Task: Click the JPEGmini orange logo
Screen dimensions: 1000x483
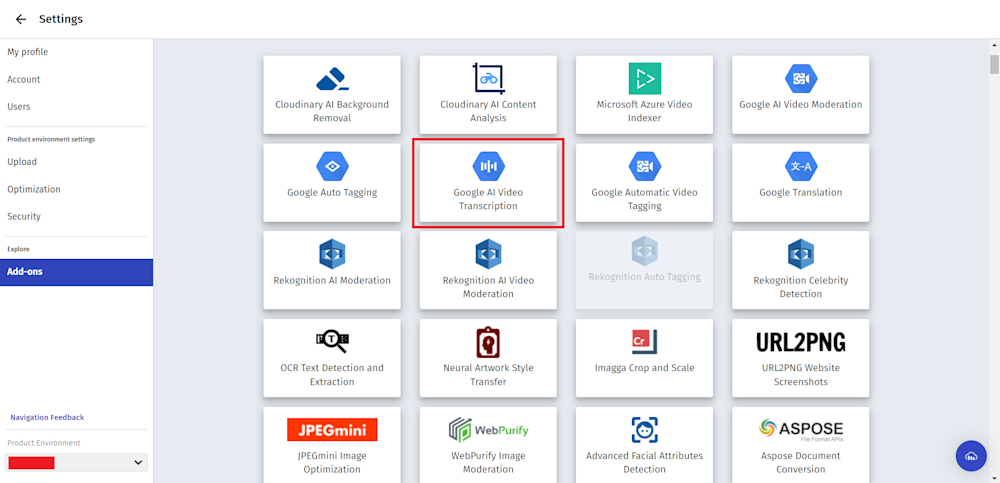Action: point(332,429)
